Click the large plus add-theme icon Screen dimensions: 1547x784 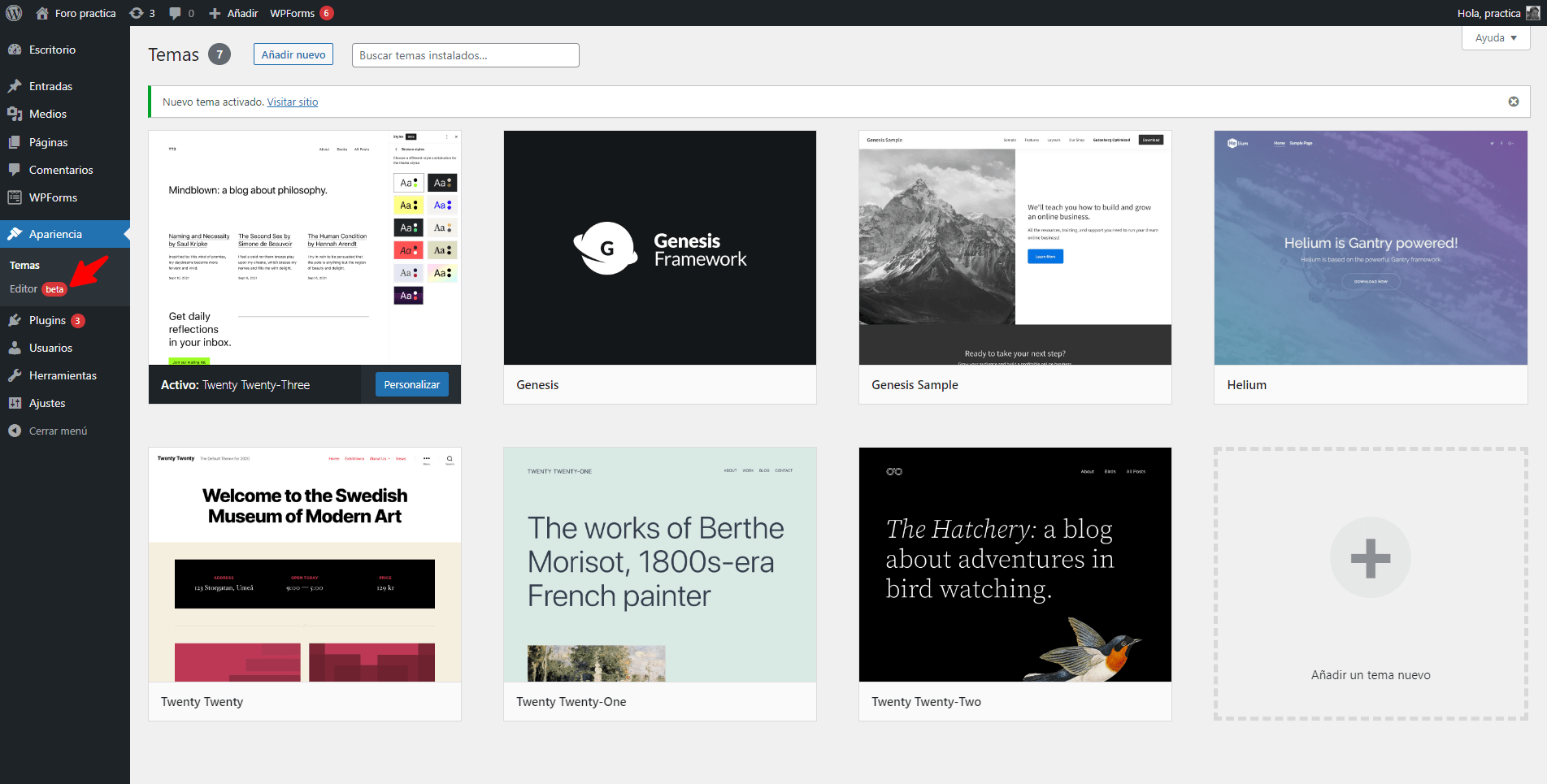click(x=1371, y=558)
